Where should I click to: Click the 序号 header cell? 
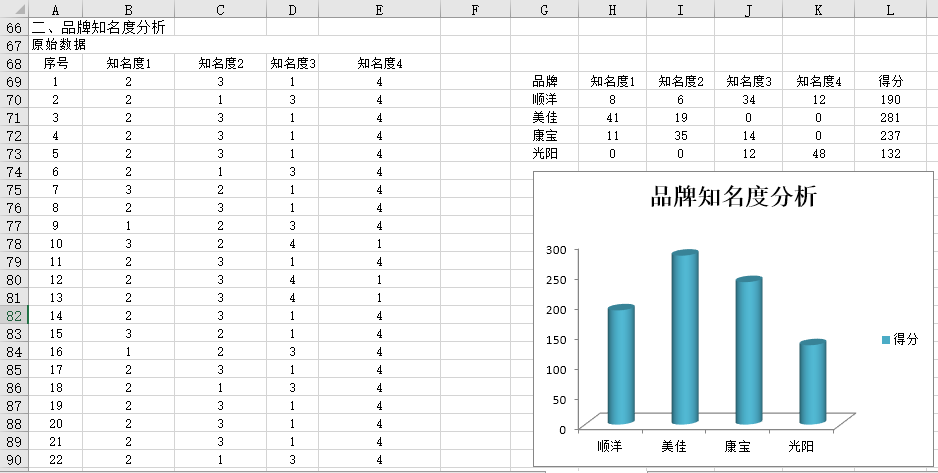(x=54, y=64)
